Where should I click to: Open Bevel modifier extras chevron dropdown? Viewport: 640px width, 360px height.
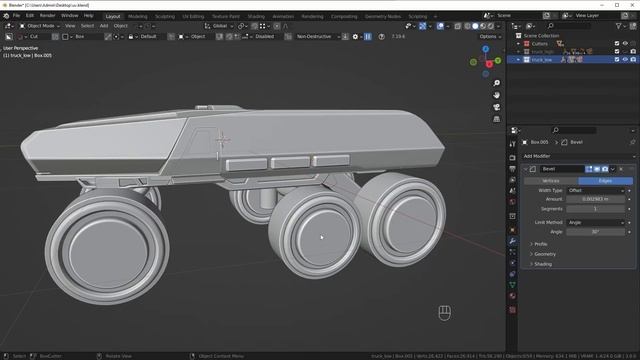click(613, 169)
